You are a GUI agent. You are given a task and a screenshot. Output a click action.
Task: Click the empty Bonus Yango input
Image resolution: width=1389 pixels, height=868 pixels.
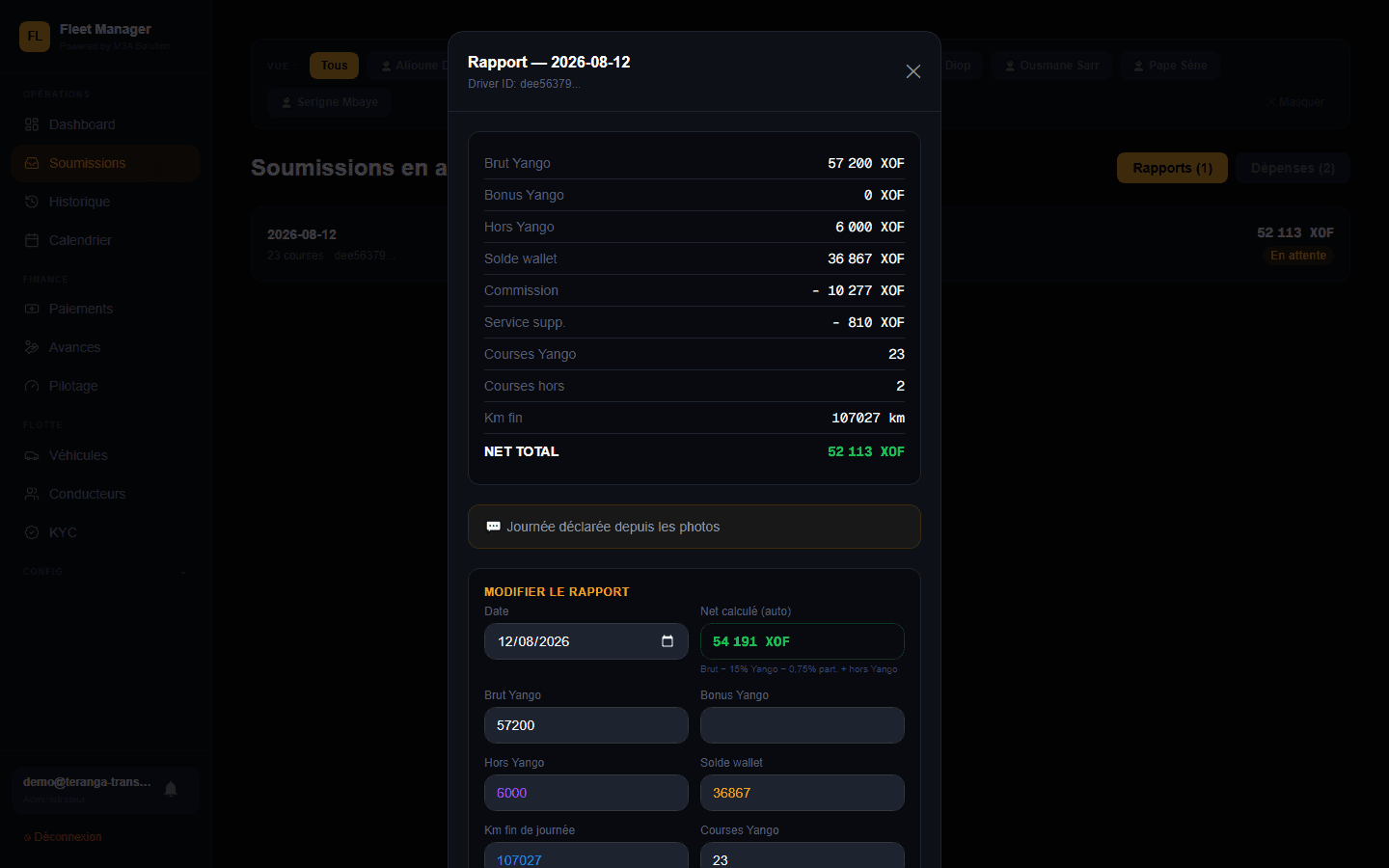coord(803,725)
